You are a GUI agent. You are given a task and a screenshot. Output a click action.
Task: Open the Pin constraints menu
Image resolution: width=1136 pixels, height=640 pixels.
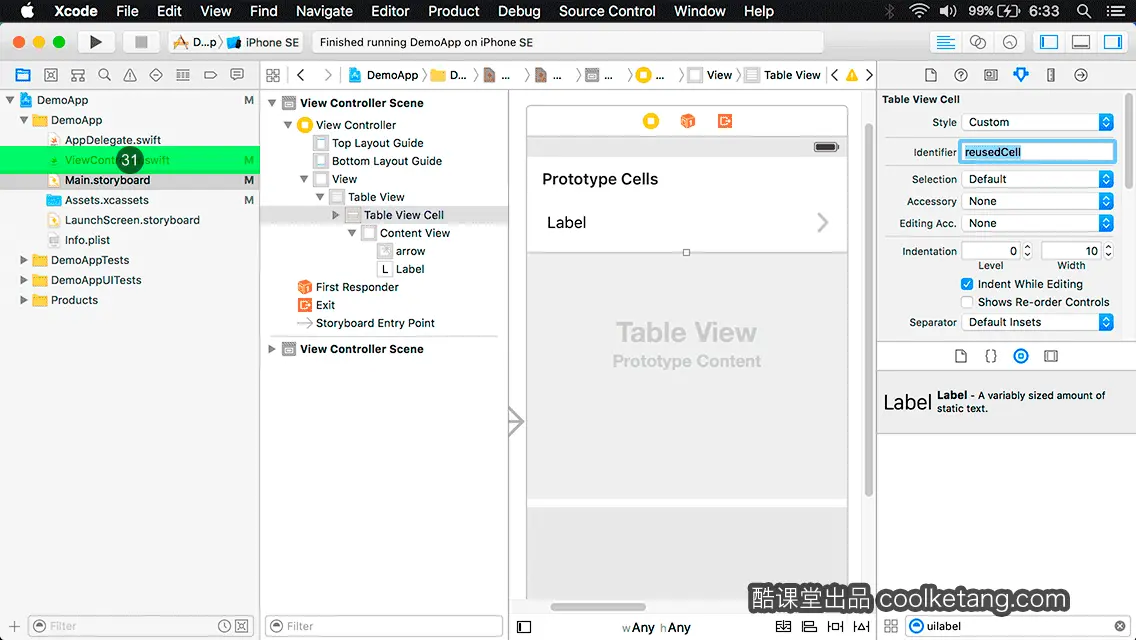tap(835, 626)
